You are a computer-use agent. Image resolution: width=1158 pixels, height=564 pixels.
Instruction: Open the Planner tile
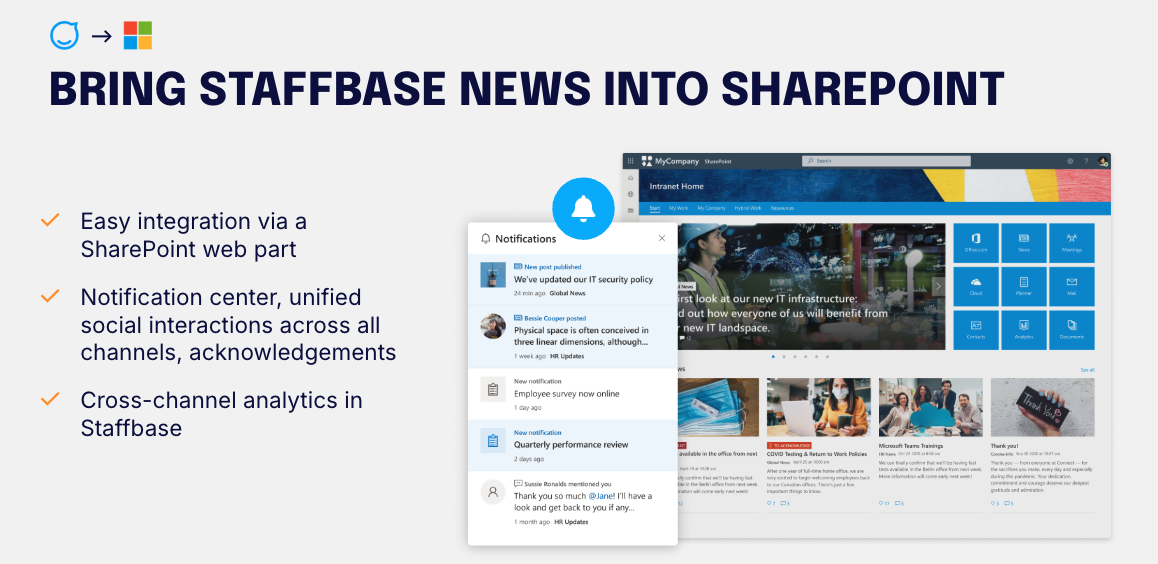1024,286
